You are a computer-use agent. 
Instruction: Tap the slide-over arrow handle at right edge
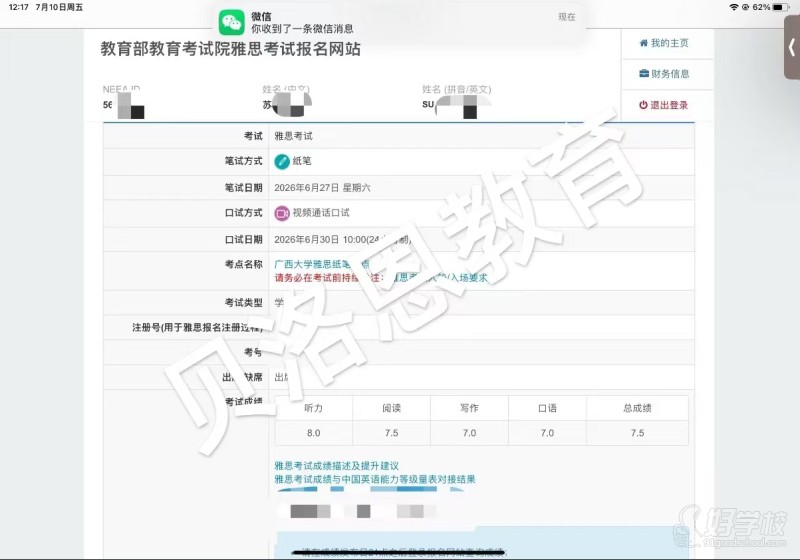[792, 47]
